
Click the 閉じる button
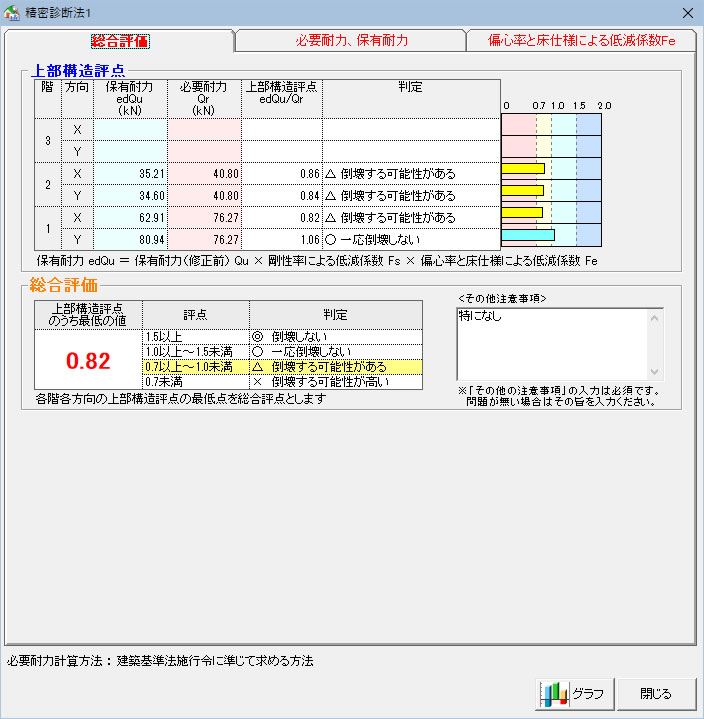coord(656,694)
